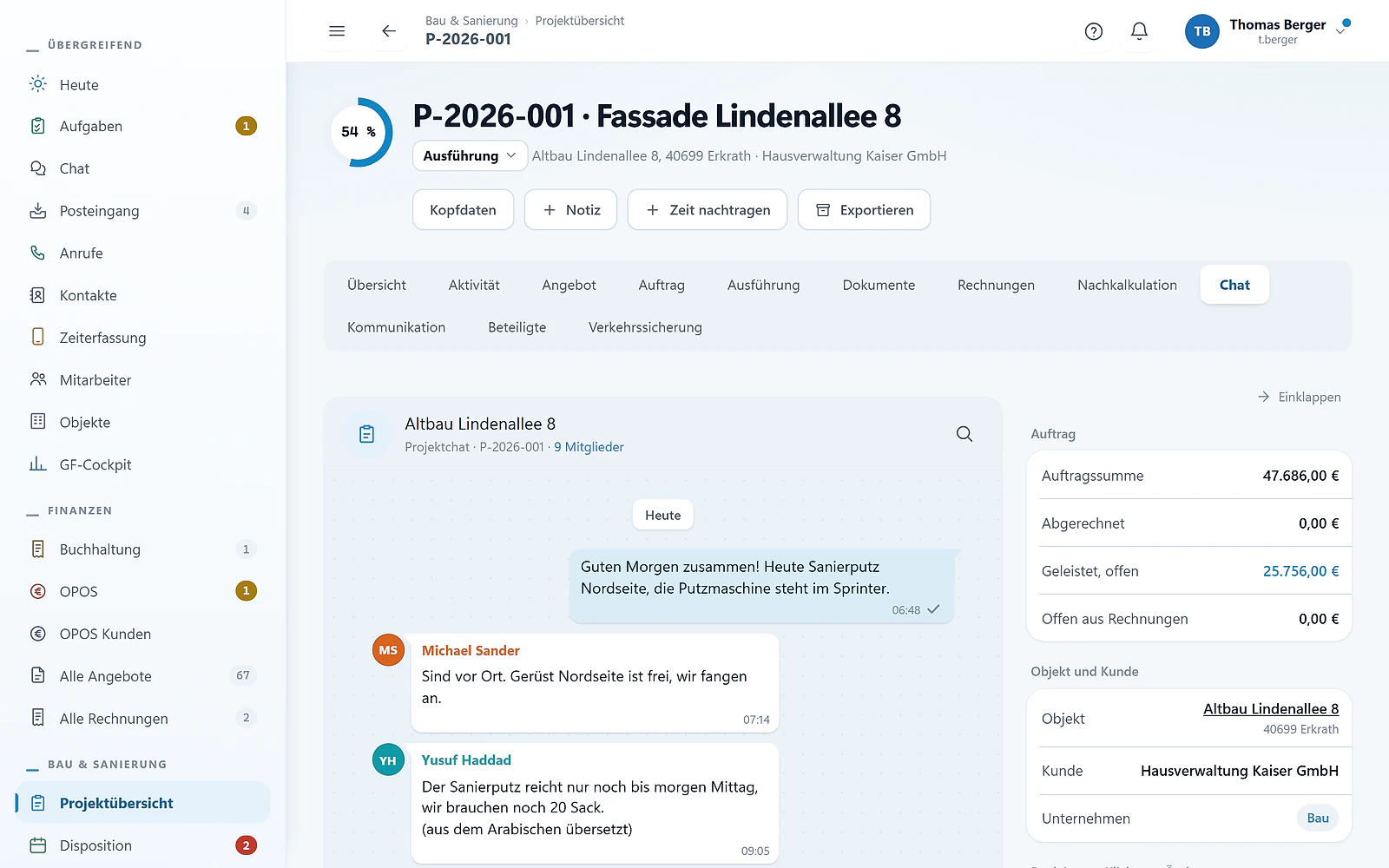Screen dimensions: 1389x868
Task: Collapse the Finanzen sidebar section
Action: tap(69, 510)
